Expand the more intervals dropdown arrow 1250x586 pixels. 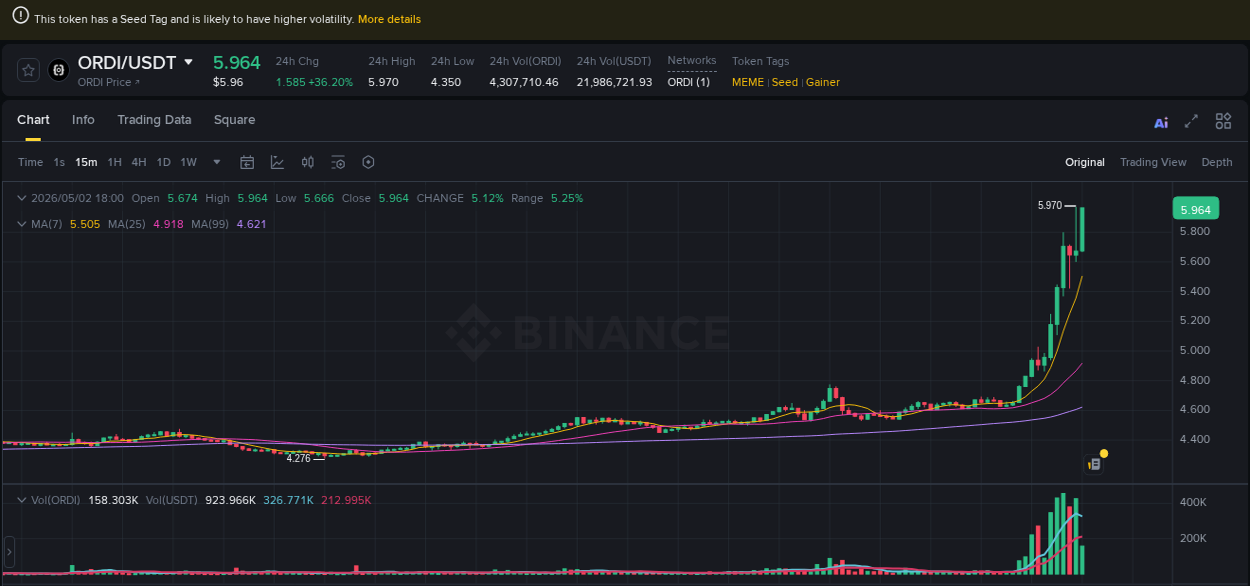coord(217,162)
